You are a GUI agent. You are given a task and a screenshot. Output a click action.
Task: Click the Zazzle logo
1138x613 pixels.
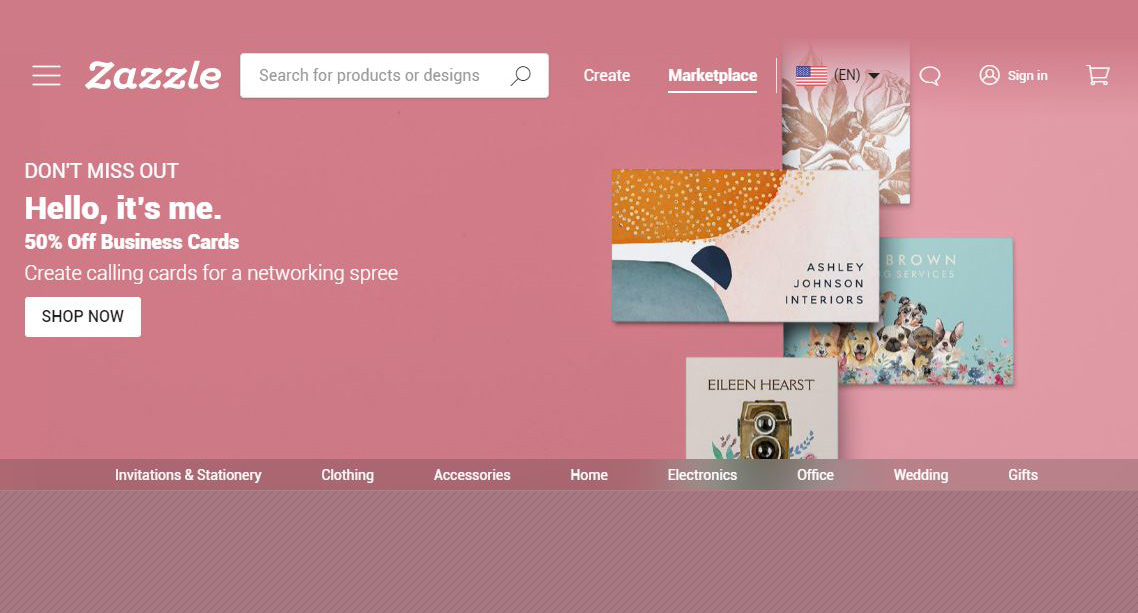pos(153,75)
